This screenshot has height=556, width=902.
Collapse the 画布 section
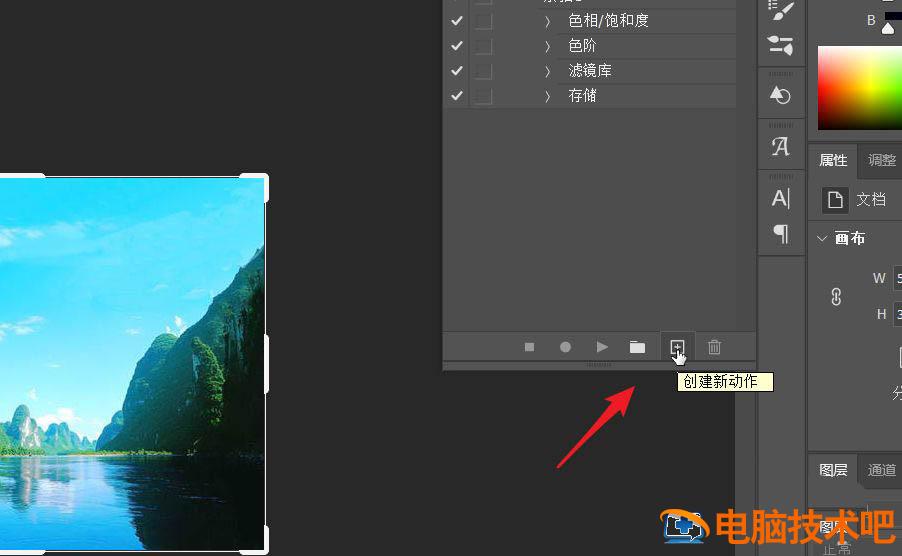822,238
